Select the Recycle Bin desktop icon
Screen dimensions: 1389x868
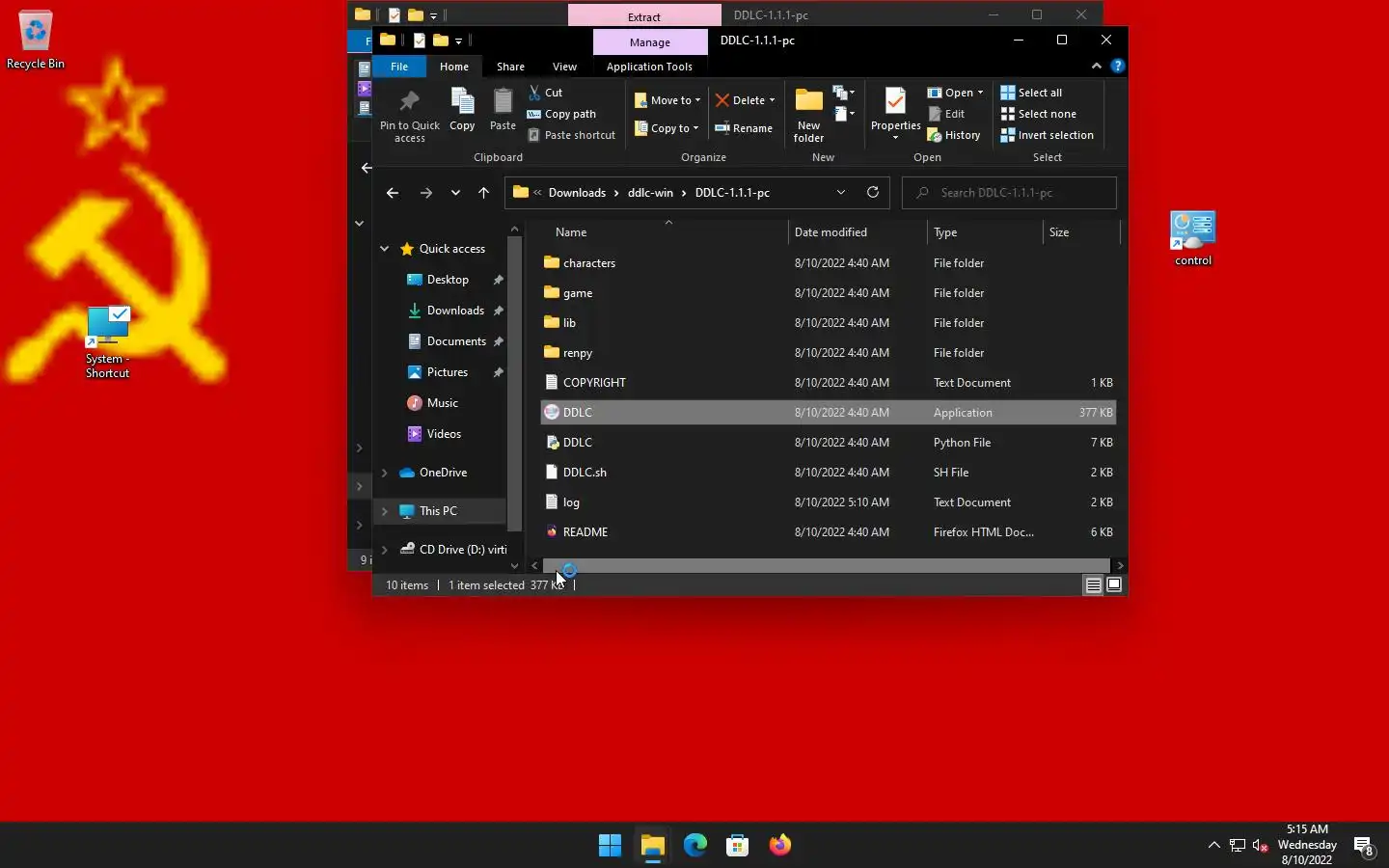point(36,41)
